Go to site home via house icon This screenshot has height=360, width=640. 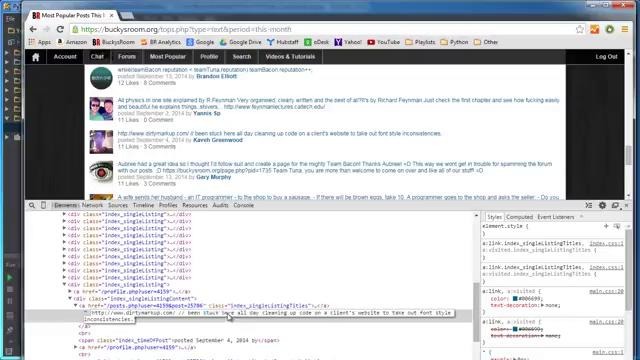tap(36, 57)
